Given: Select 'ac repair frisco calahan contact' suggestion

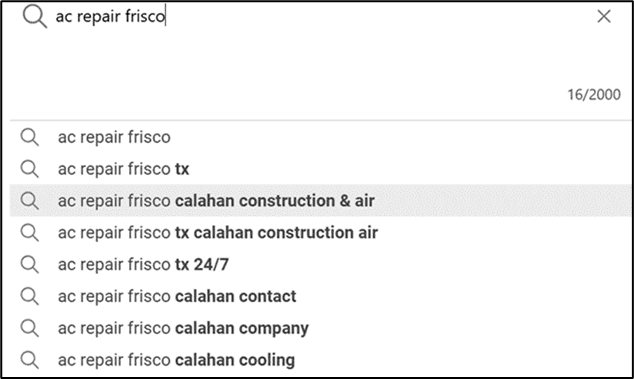Looking at the screenshot, I should (x=321, y=296).
